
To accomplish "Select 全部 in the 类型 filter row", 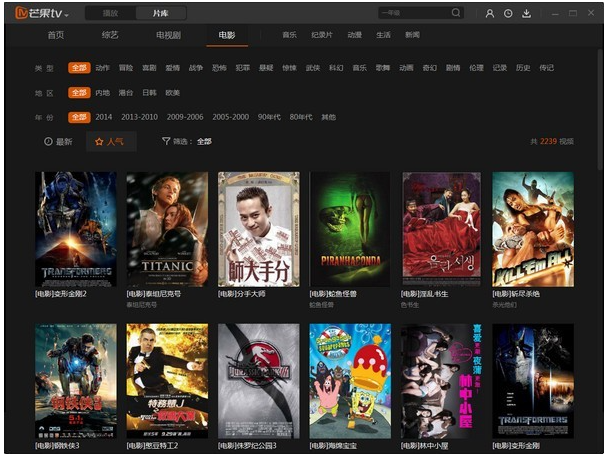I will click(x=79, y=68).
